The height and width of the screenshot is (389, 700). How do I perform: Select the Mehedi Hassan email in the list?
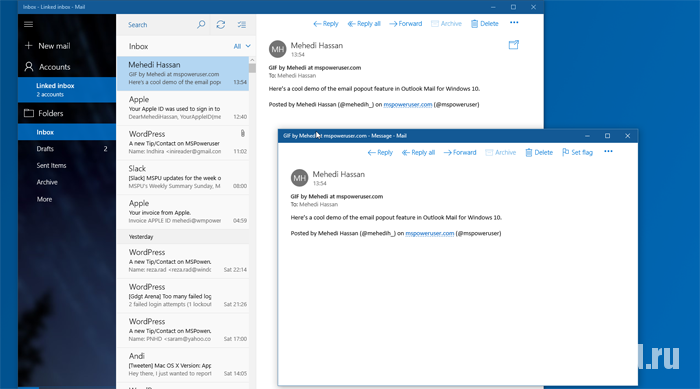pyautogui.click(x=183, y=74)
